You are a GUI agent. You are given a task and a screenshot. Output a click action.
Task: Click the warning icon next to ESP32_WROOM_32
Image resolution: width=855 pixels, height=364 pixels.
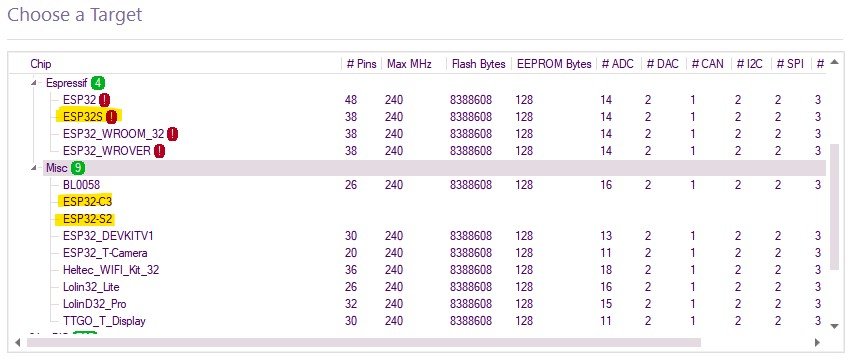(x=173, y=134)
